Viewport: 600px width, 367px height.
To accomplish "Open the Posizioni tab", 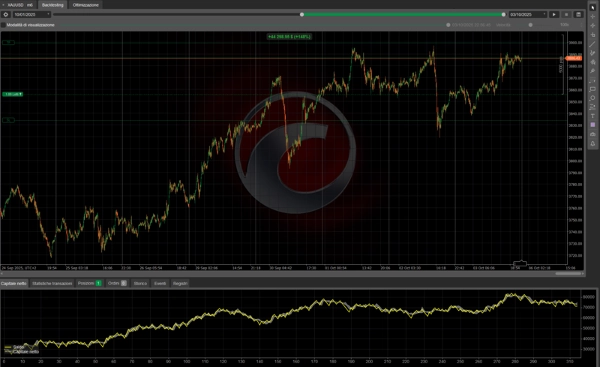I will [x=90, y=284].
